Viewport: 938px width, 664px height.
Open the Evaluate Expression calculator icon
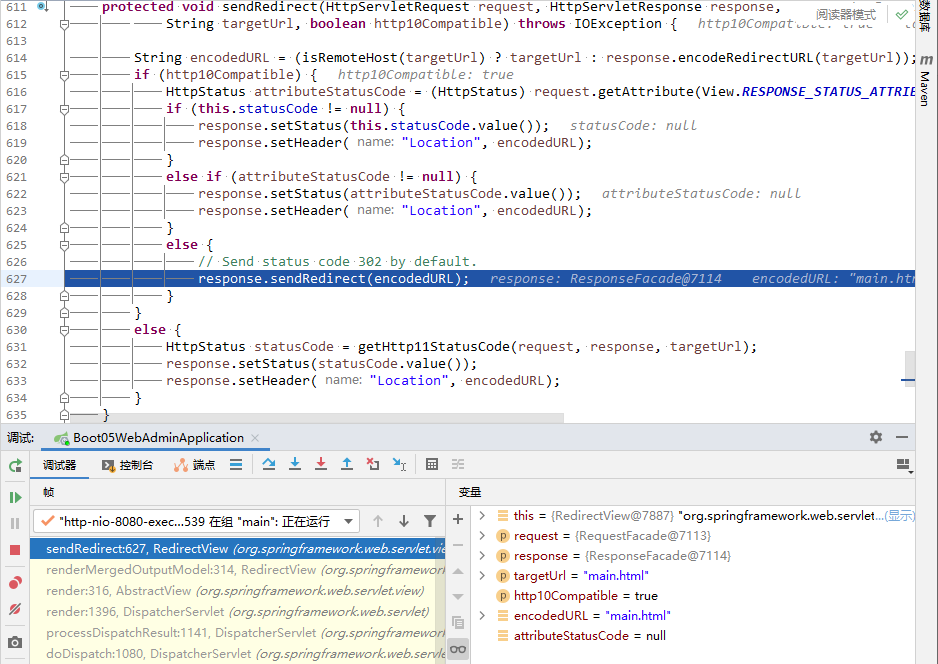click(x=432, y=464)
